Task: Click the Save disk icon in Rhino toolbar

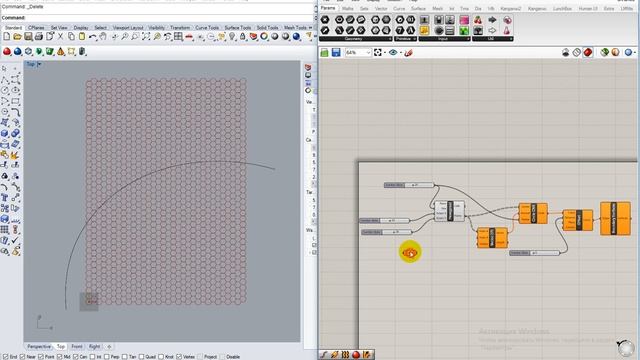Action: pyautogui.click(x=28, y=37)
